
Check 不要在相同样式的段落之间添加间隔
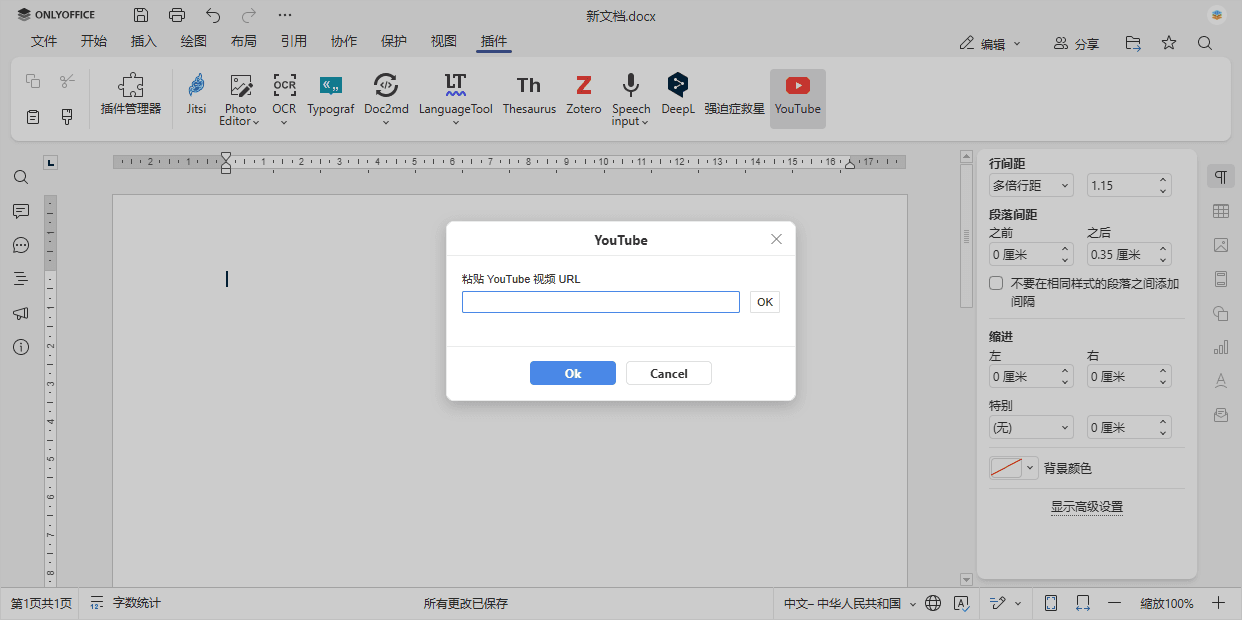995,282
